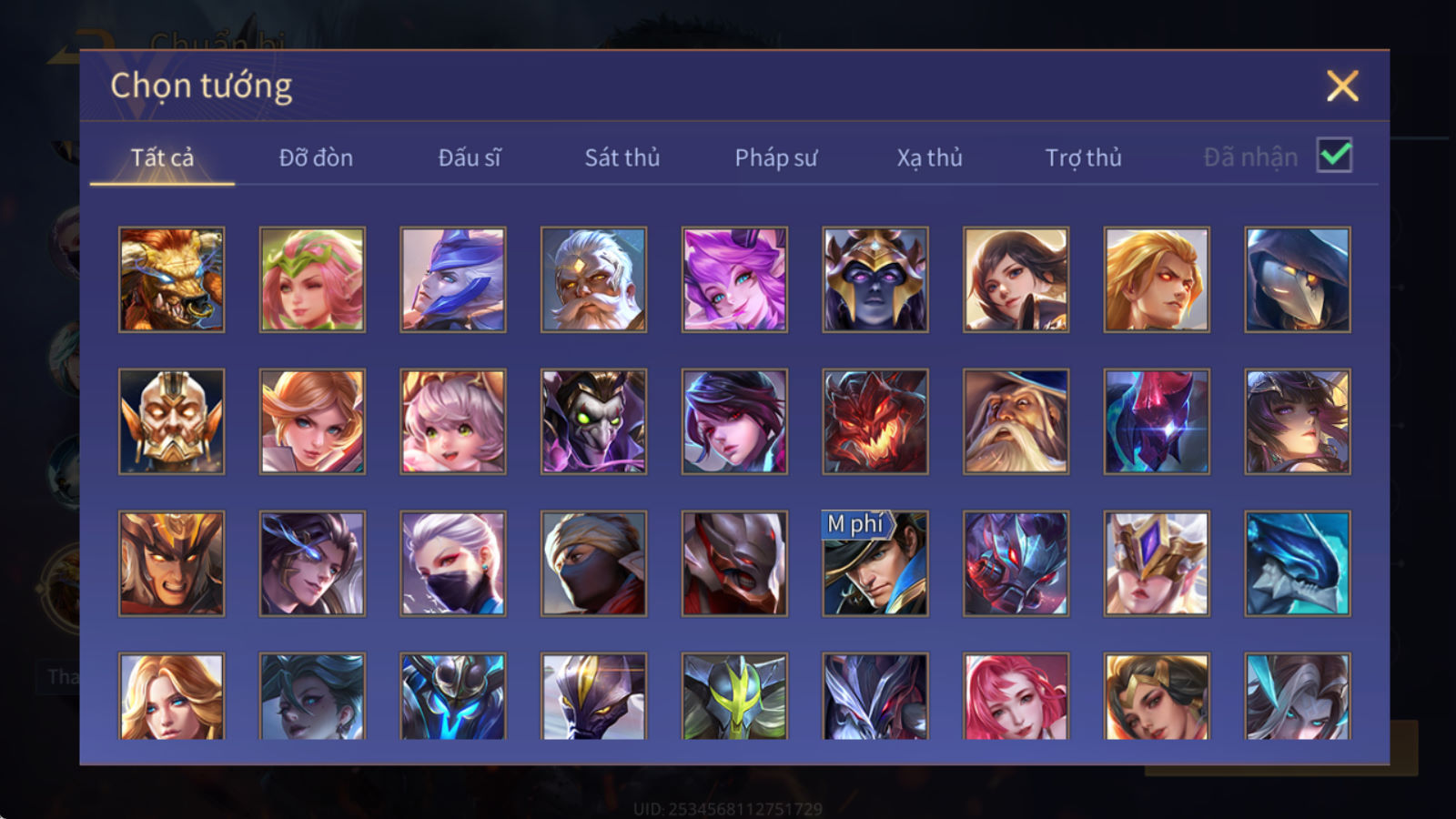Image resolution: width=1456 pixels, height=819 pixels.
Task: Choose the hero marked M phí
Action: pos(875,563)
